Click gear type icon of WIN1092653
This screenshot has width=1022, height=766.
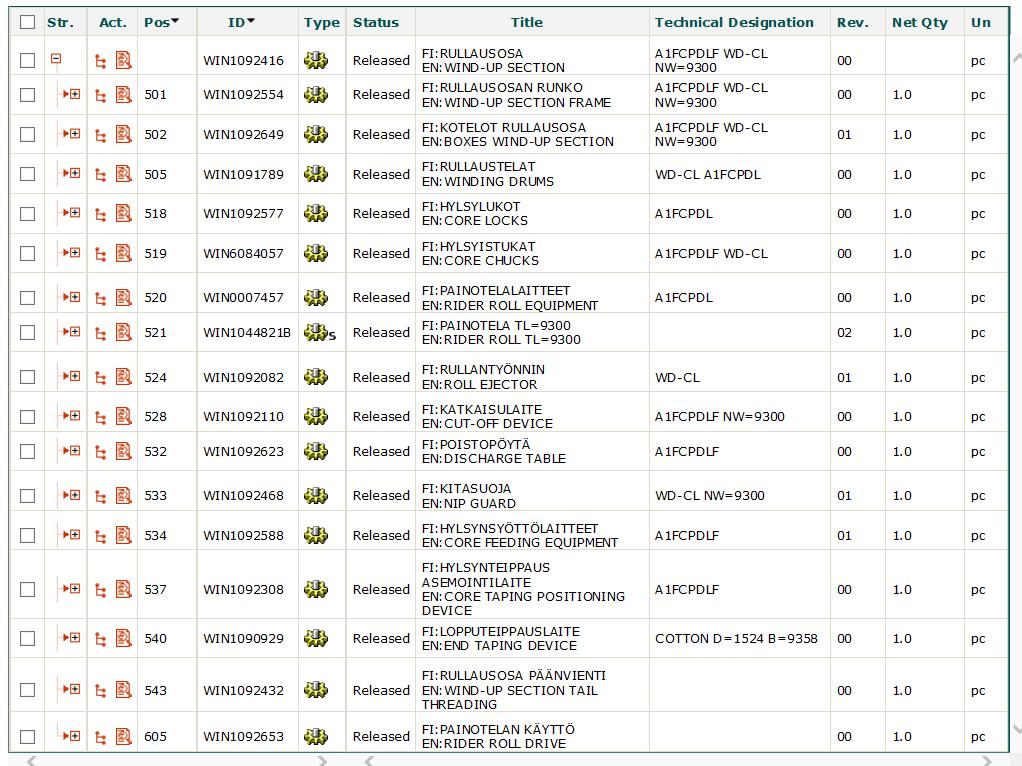(x=316, y=736)
